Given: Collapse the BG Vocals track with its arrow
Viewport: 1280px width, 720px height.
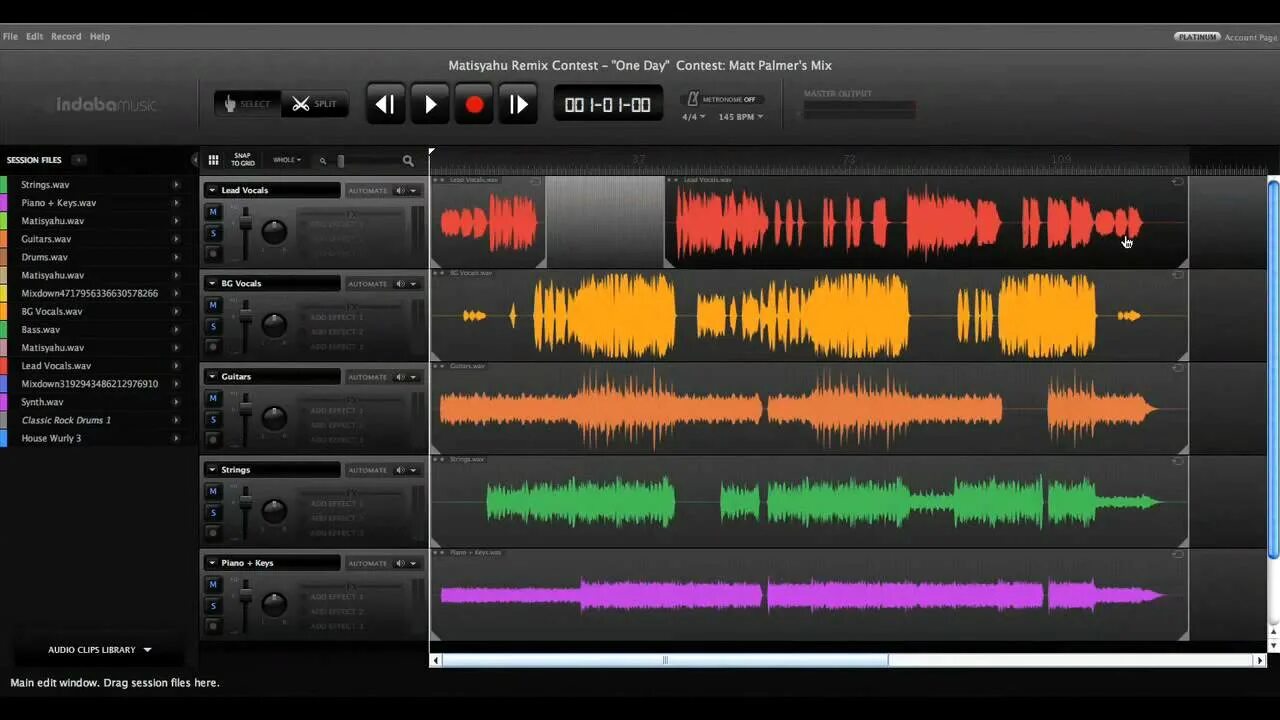Looking at the screenshot, I should pos(212,283).
